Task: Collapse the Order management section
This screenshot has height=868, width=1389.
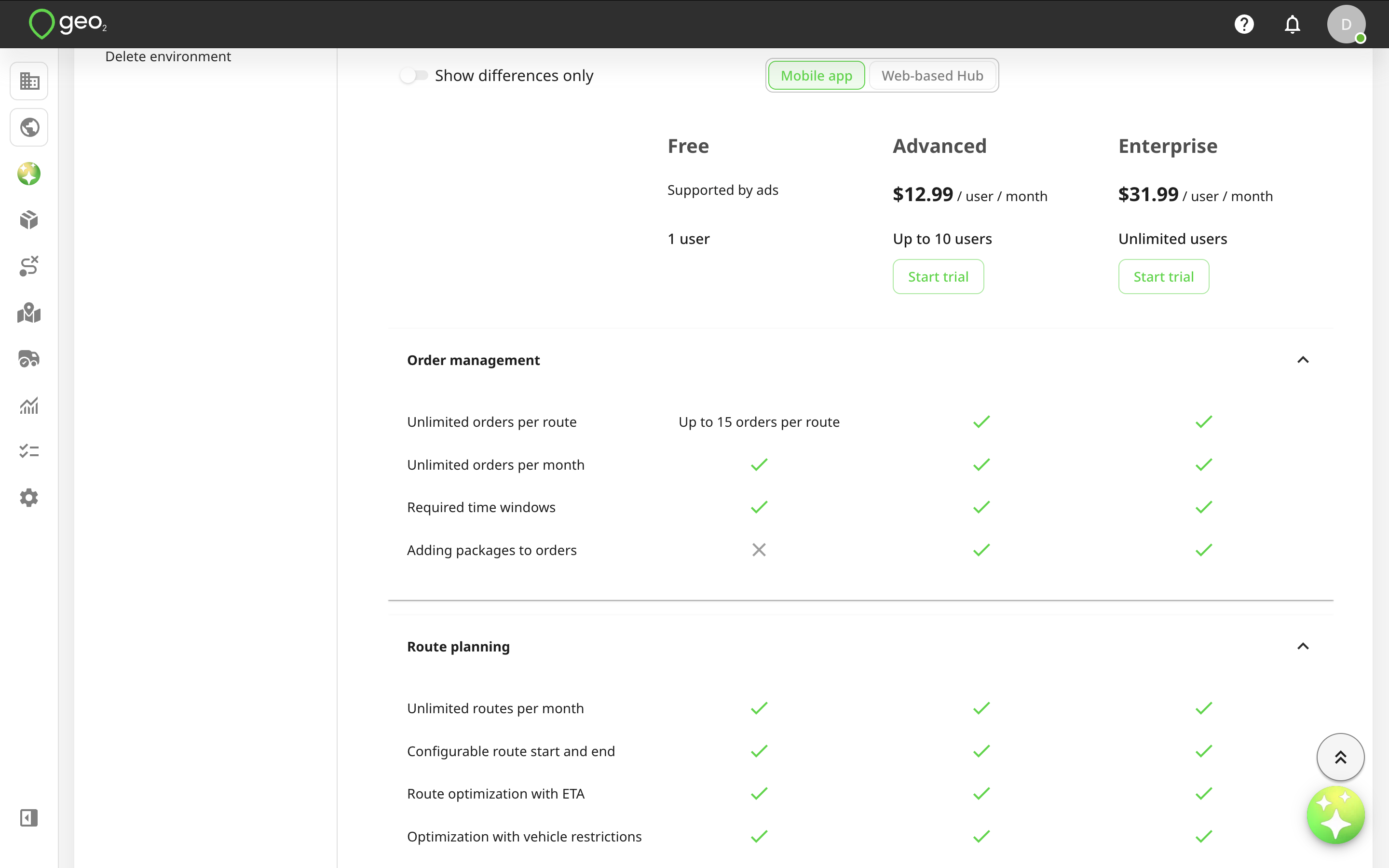Action: (x=1303, y=360)
